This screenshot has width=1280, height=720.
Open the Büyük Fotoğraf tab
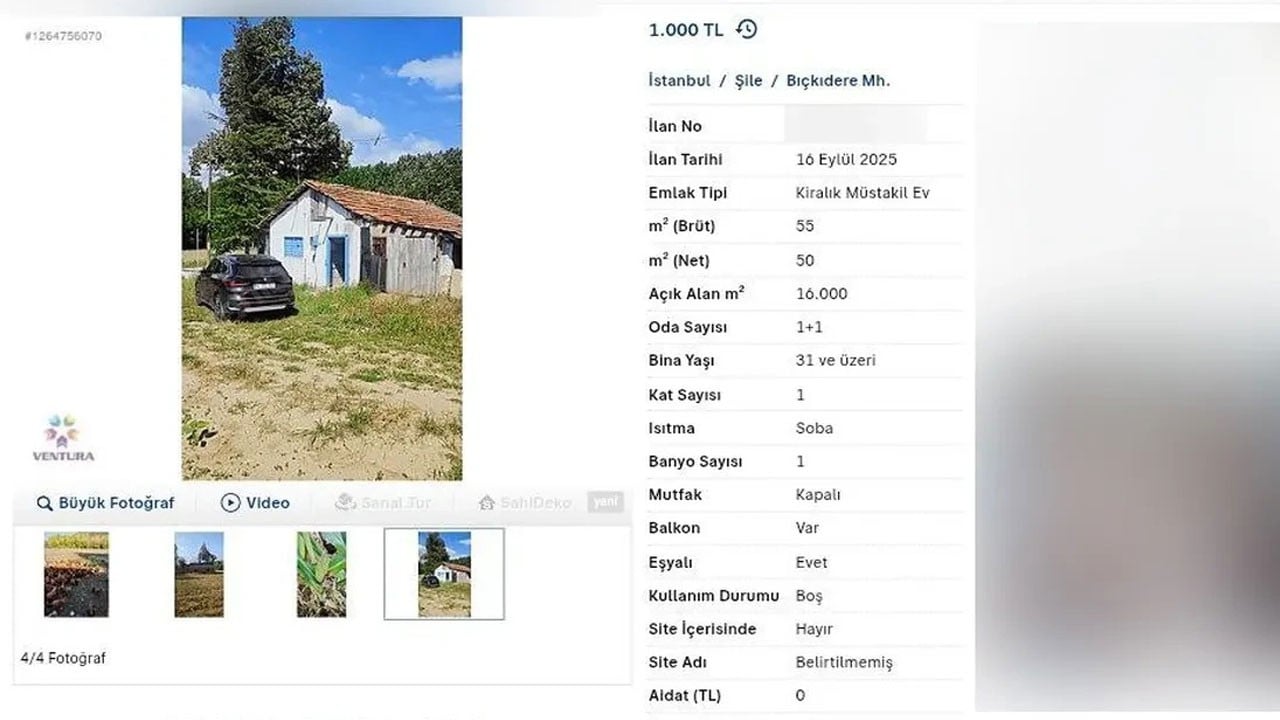[105, 503]
